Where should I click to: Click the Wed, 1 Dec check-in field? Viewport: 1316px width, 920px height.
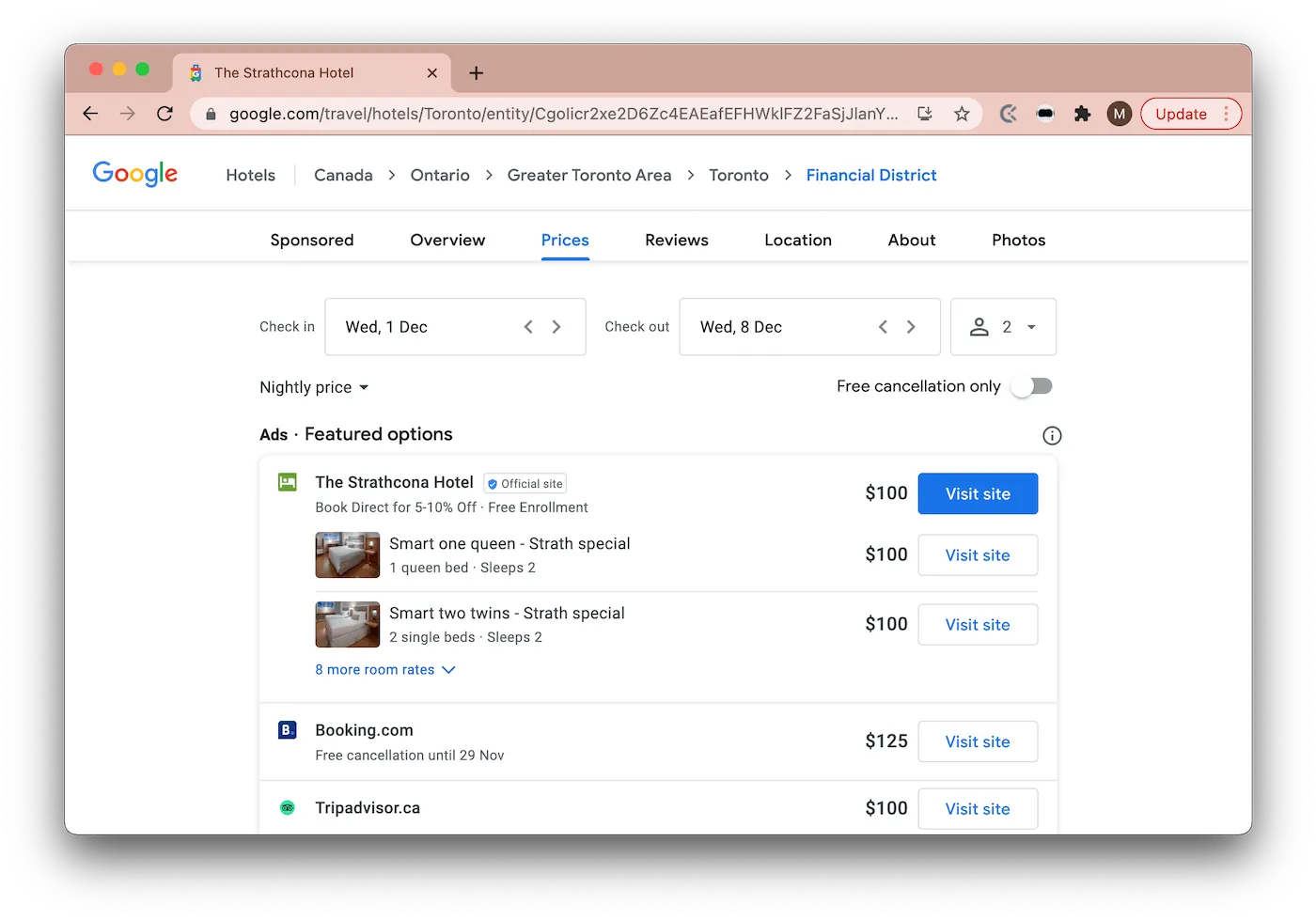pos(455,327)
